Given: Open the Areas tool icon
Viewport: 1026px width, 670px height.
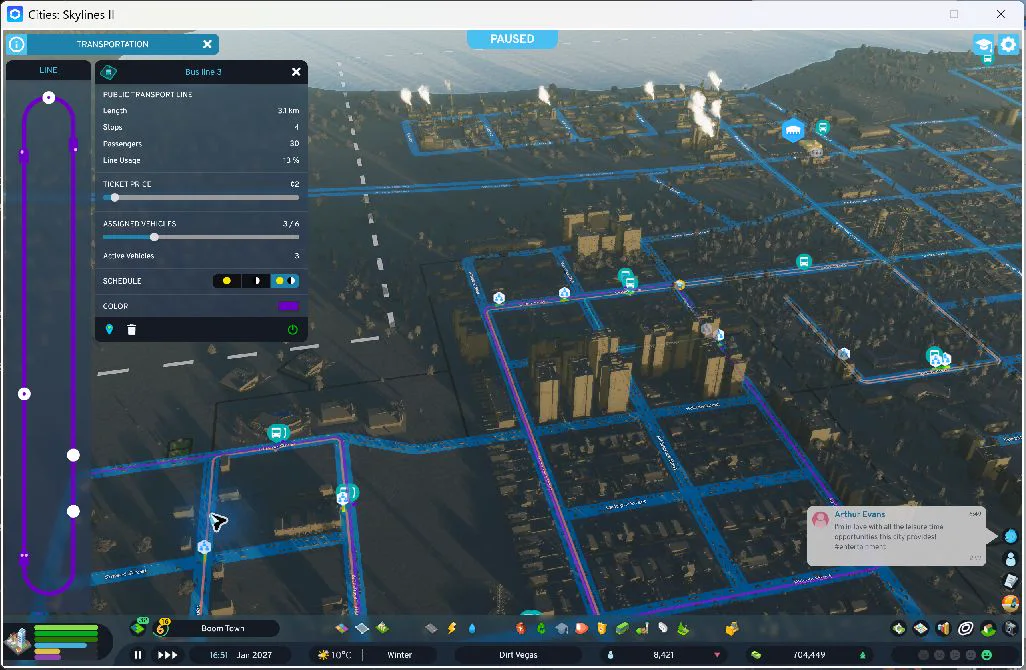Looking at the screenshot, I should click(x=362, y=628).
